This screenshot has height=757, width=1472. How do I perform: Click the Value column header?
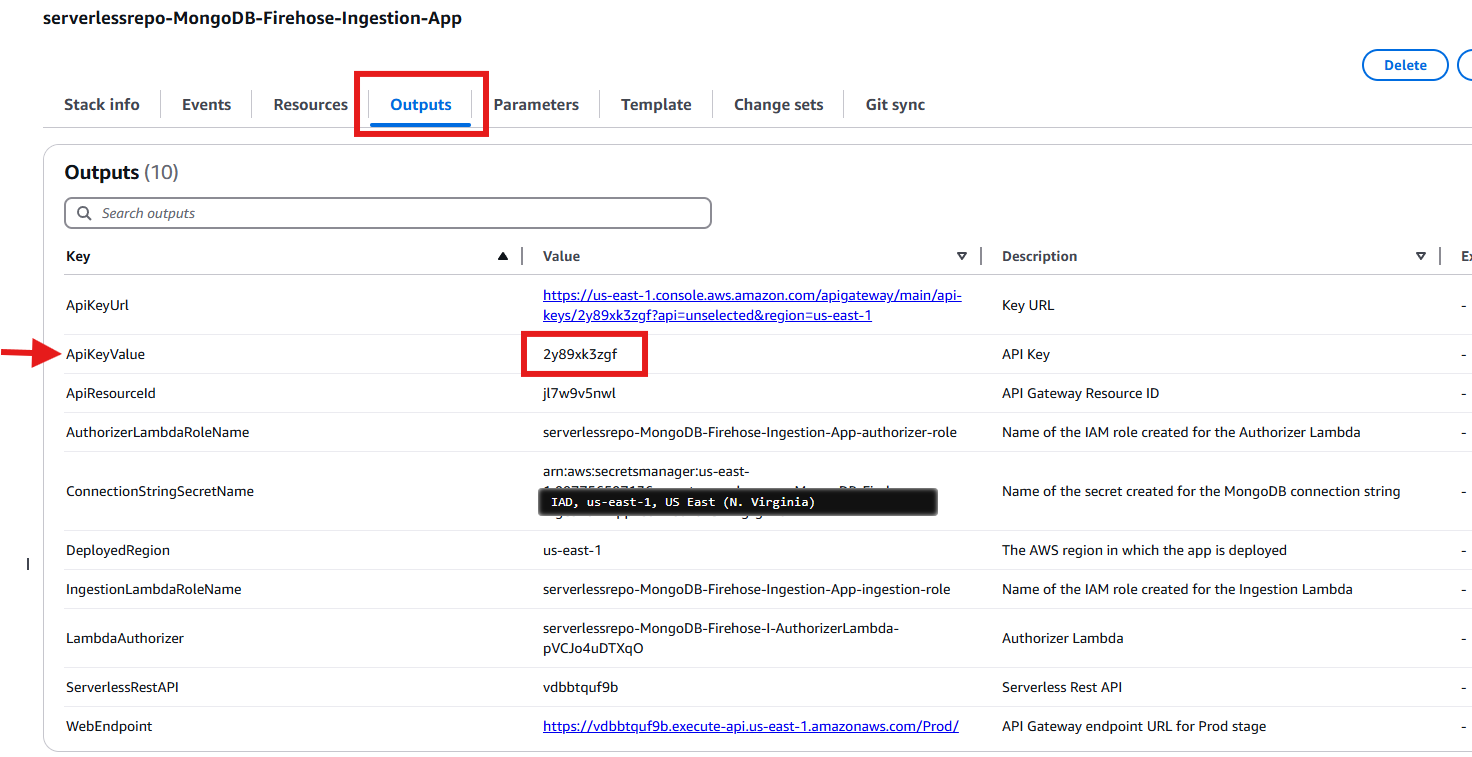click(561, 256)
